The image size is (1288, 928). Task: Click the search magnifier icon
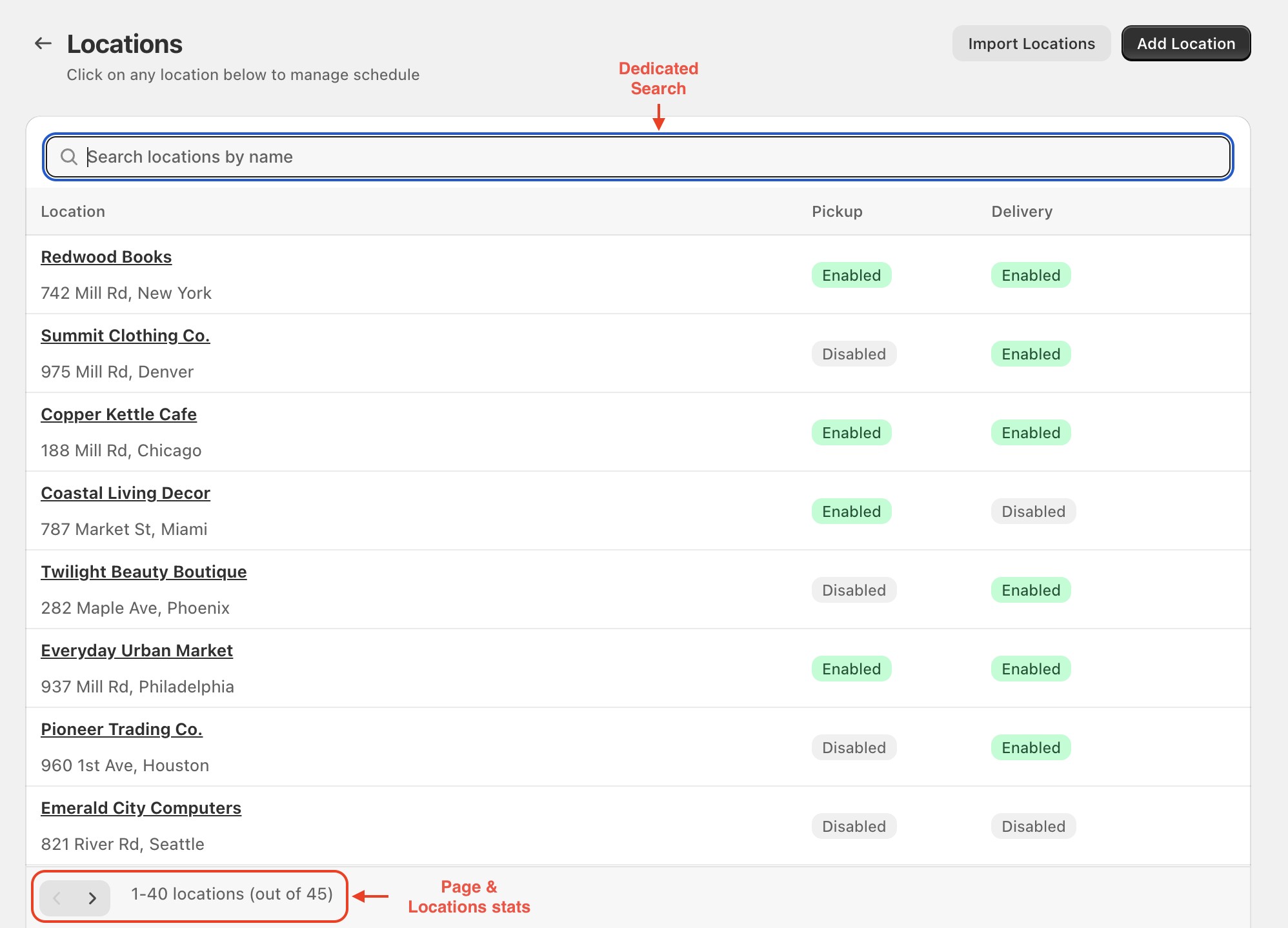tap(68, 157)
